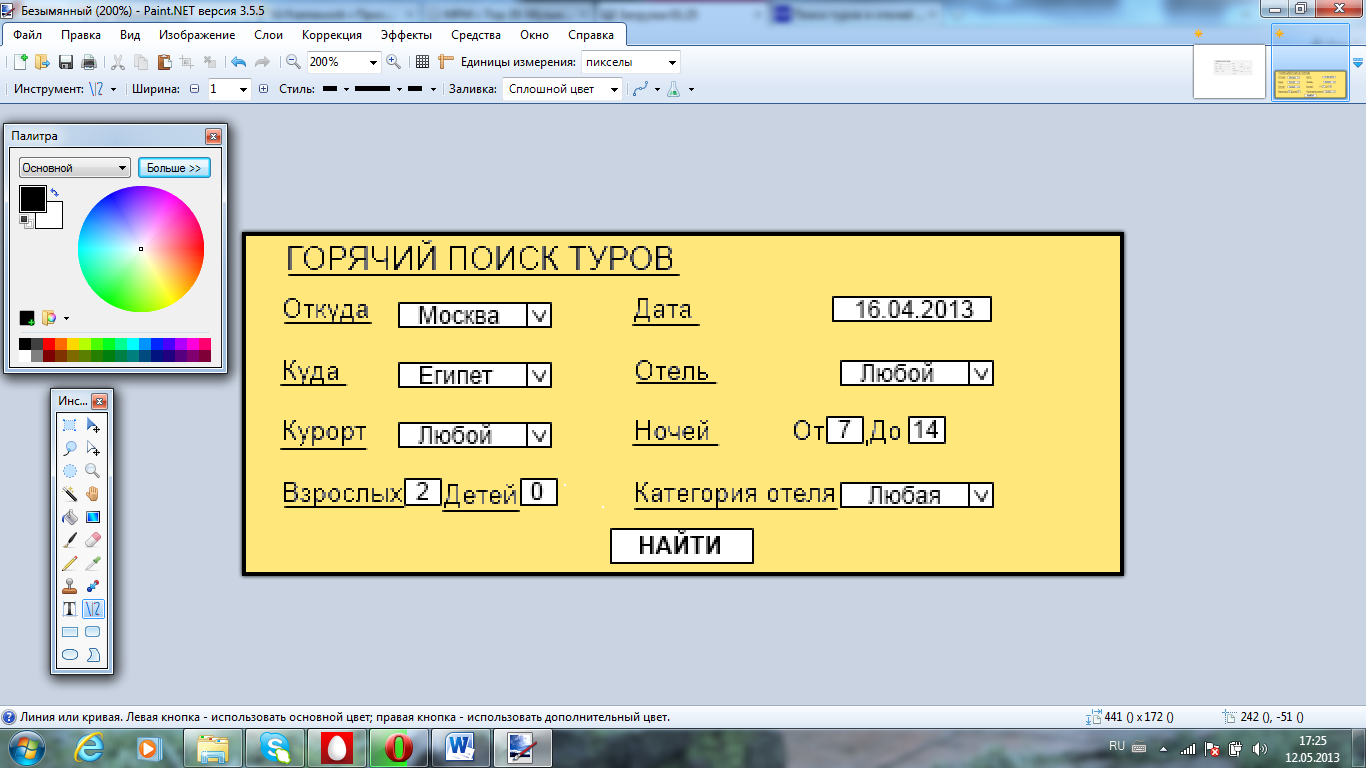1366x768 pixels.
Task: Pick the Text tool
Action: point(70,609)
